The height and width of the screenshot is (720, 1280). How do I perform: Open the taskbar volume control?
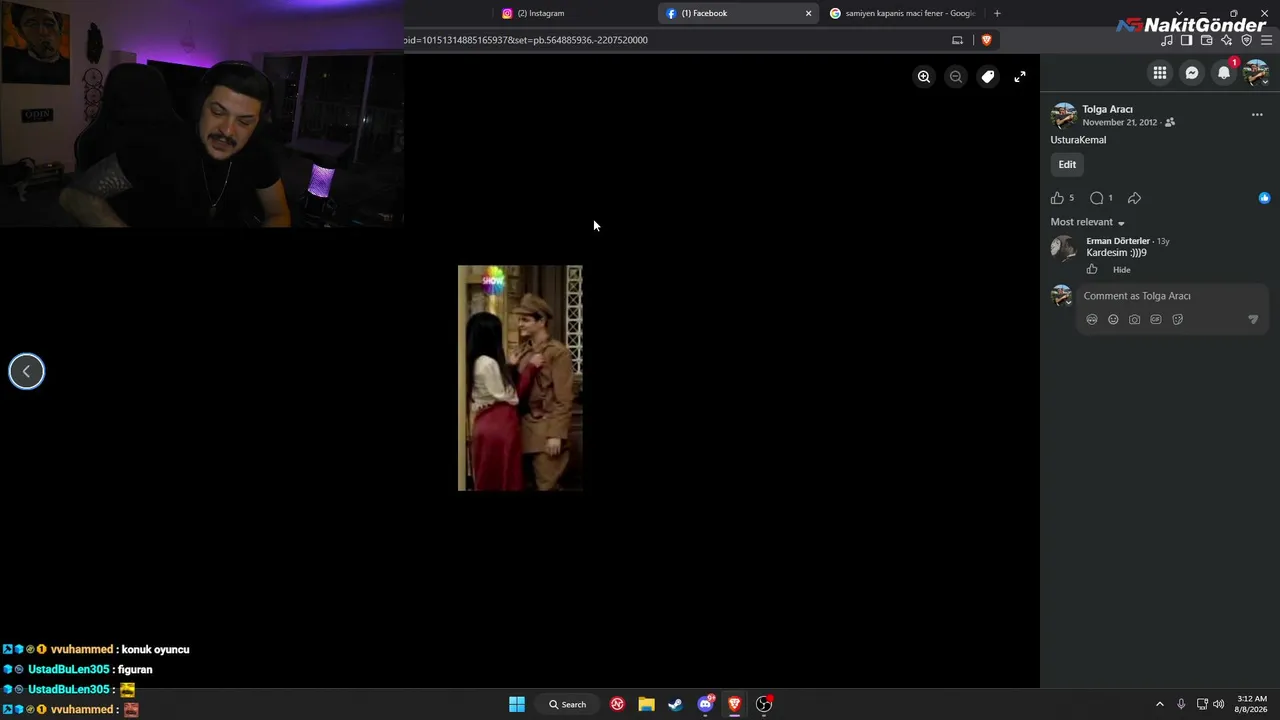point(1218,704)
